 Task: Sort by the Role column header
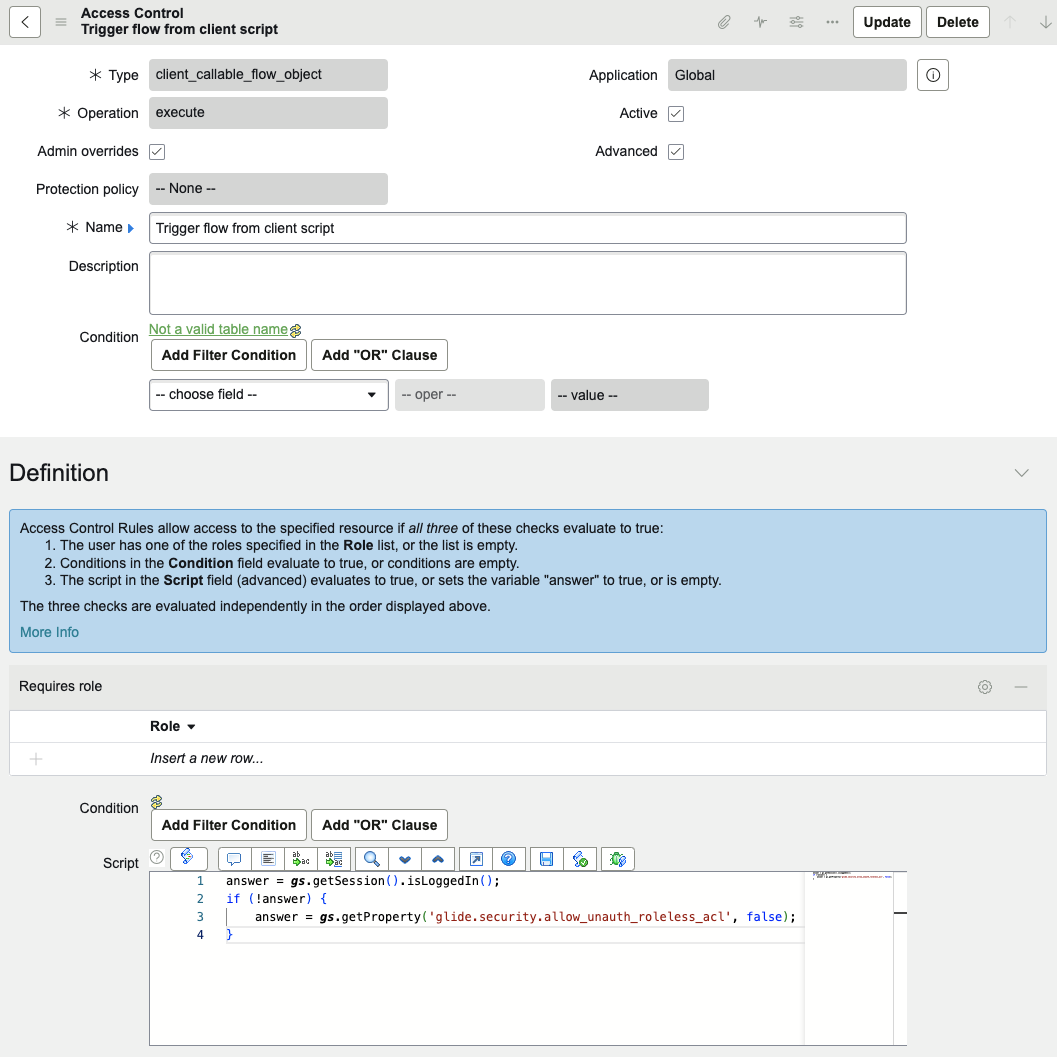click(x=165, y=726)
